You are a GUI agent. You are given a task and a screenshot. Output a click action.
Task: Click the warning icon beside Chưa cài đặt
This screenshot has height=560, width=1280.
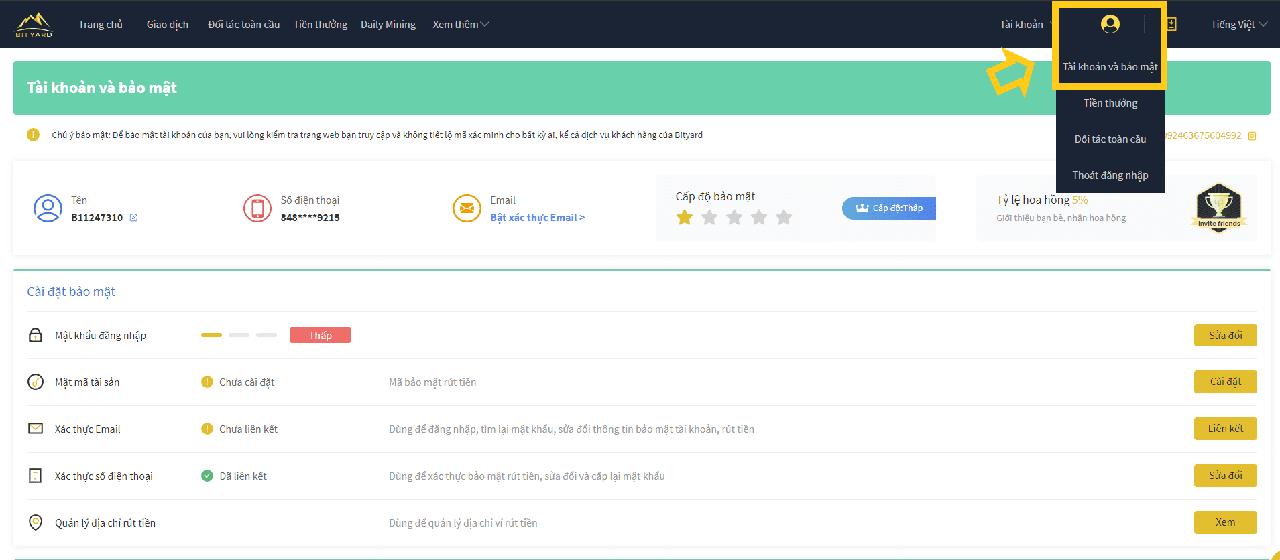tap(207, 382)
